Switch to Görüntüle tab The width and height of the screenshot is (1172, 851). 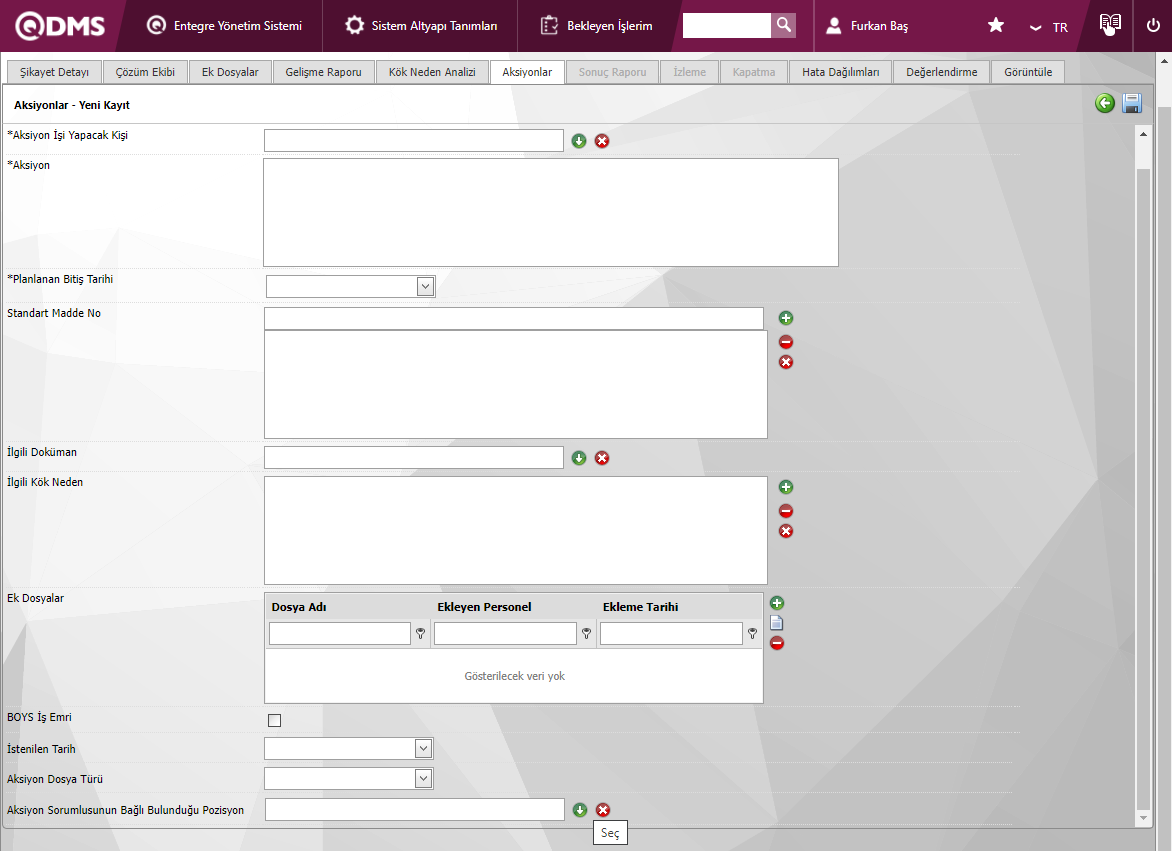(1028, 72)
